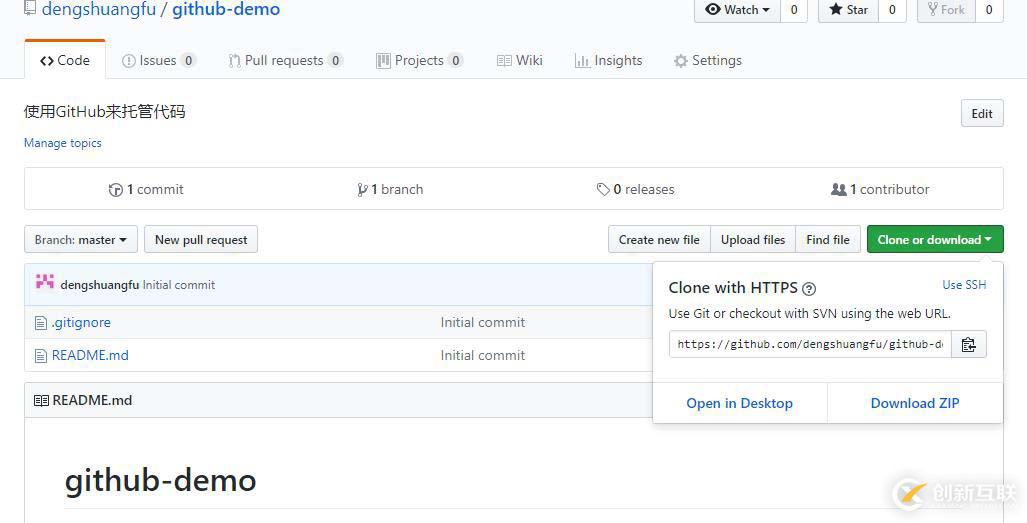Viewport: 1027px width, 523px height.
Task: Star the github-demo repository
Action: pyautogui.click(x=849, y=10)
